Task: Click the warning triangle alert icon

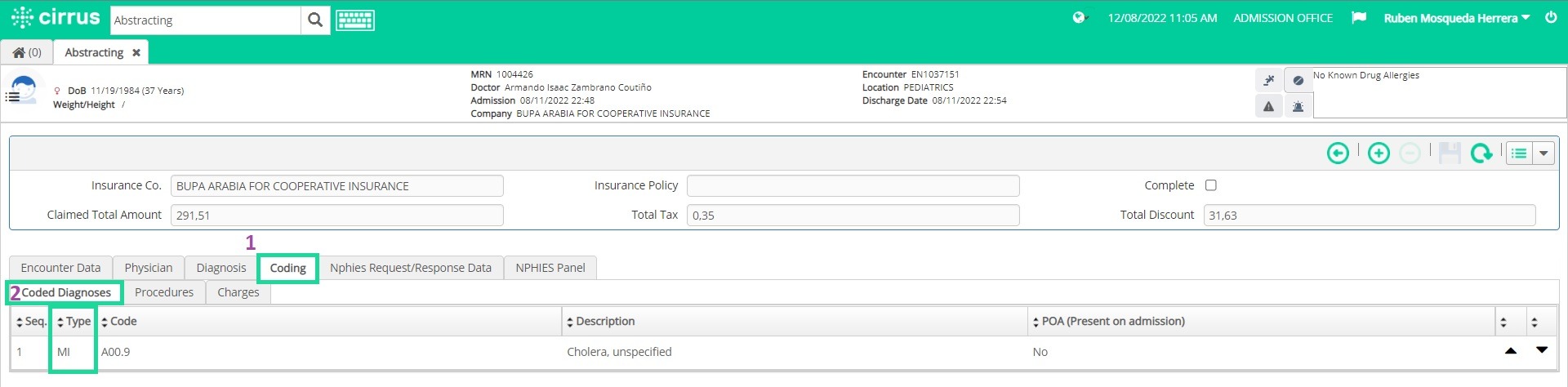Action: coord(1268,106)
